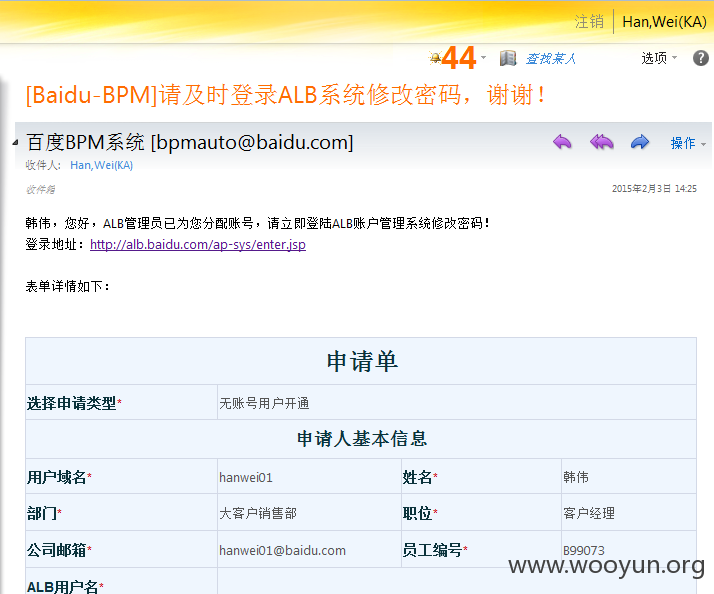Click sender 百度BPM系统 [bpmauto@baidu.com]
The image size is (714, 594).
190,142
